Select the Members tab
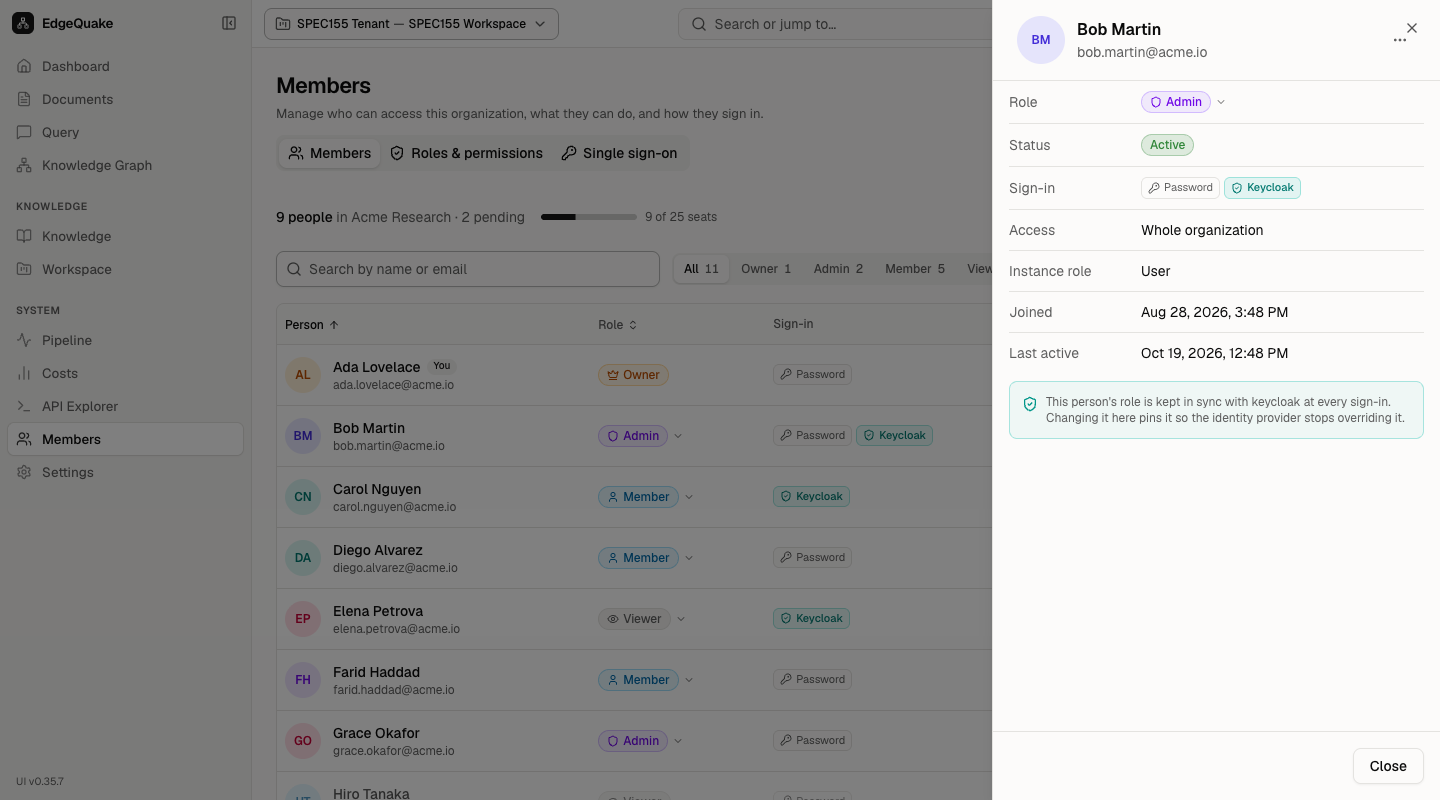This screenshot has height=800, width=1440. click(x=329, y=153)
